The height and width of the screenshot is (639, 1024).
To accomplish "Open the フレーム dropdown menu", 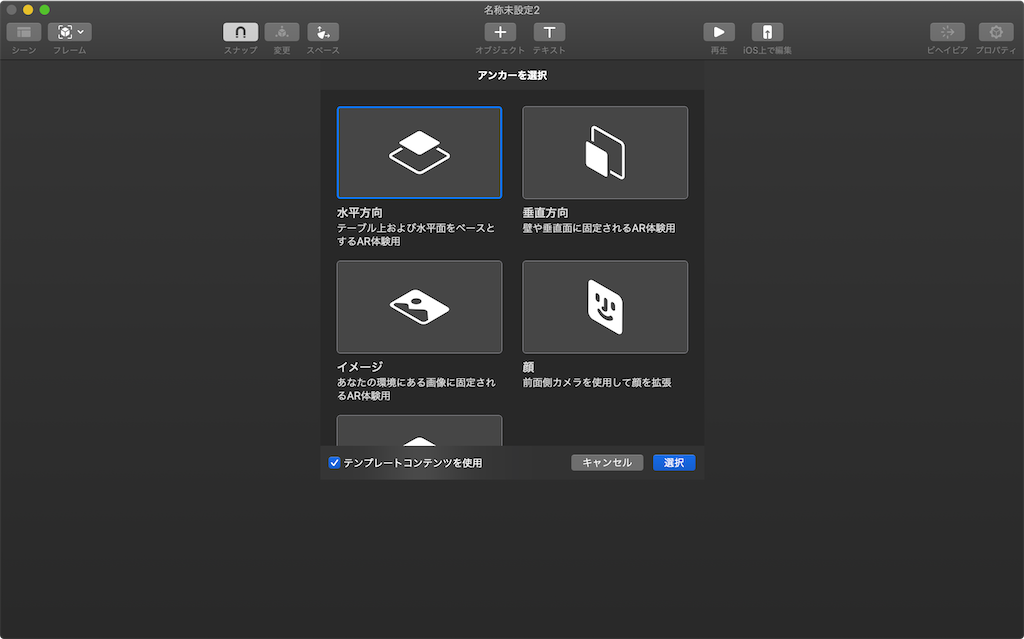I will click(68, 31).
